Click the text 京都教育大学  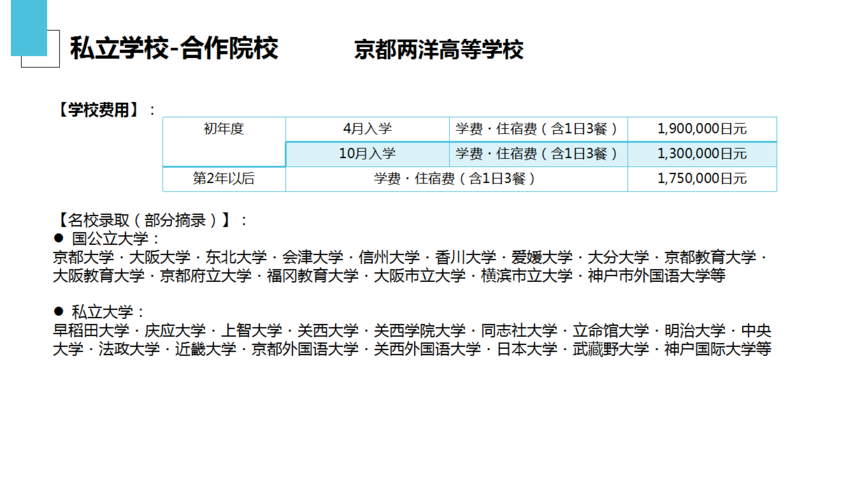[710, 257]
